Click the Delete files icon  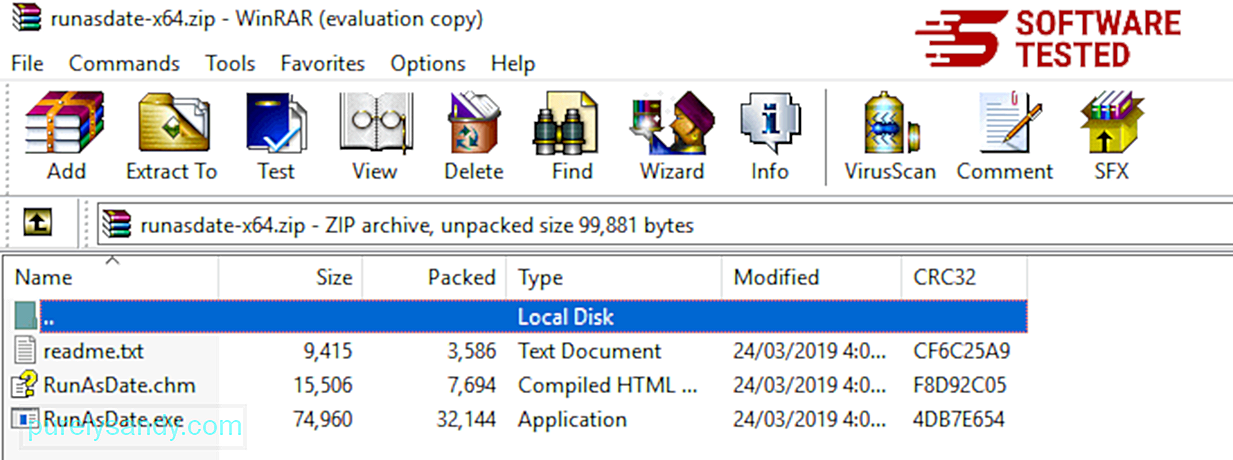pos(473,137)
